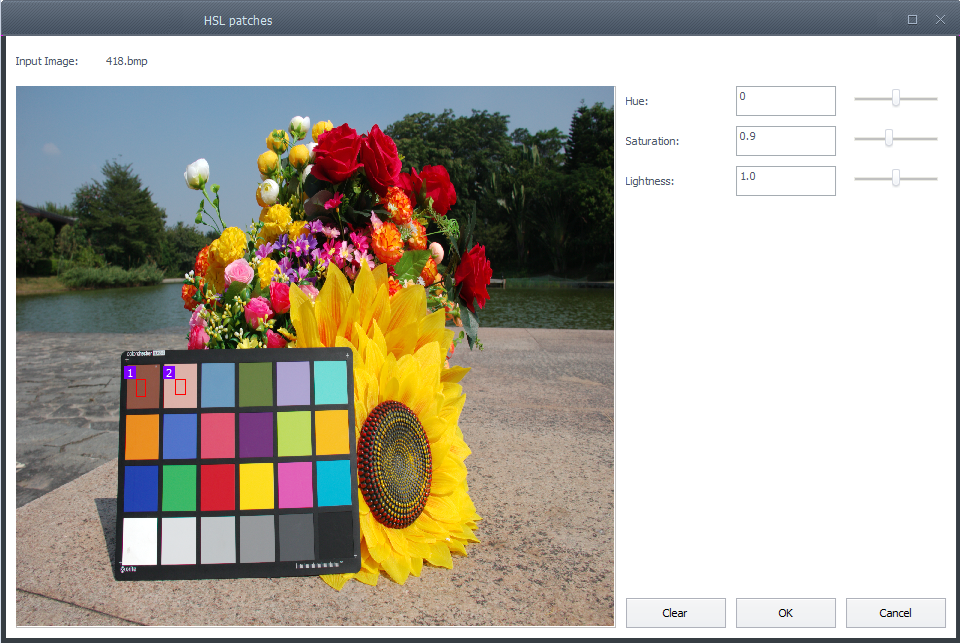
Task: Confirm with the OK button
Action: point(785,613)
